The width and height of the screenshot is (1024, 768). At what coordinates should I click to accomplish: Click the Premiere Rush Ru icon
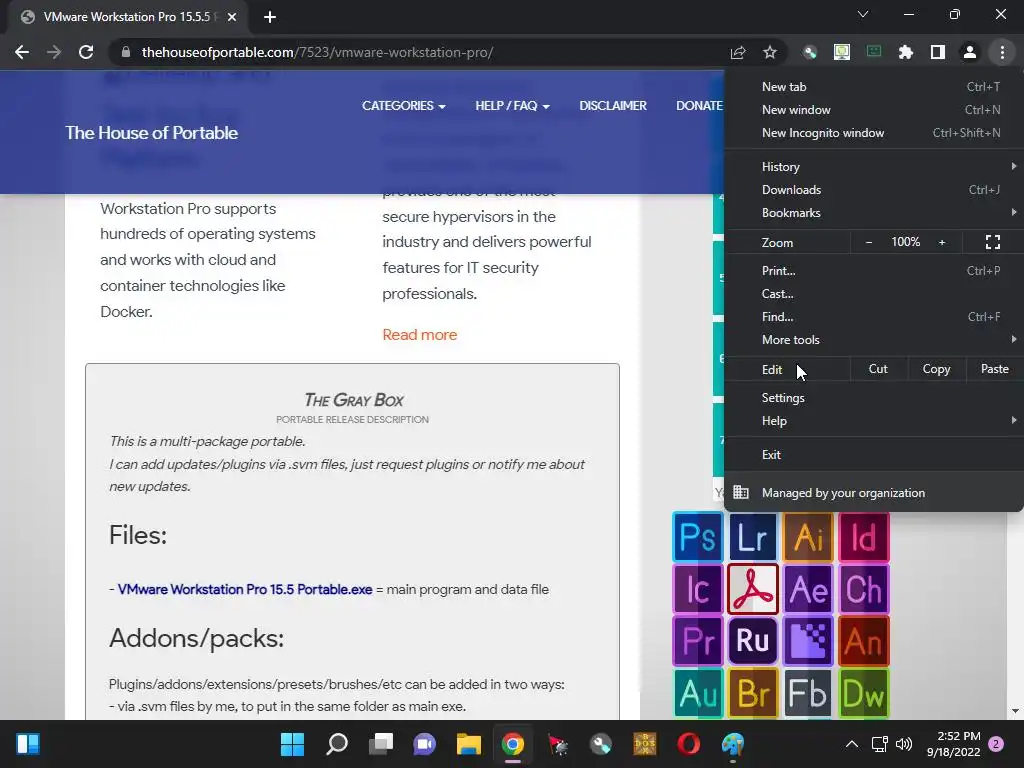(x=753, y=641)
